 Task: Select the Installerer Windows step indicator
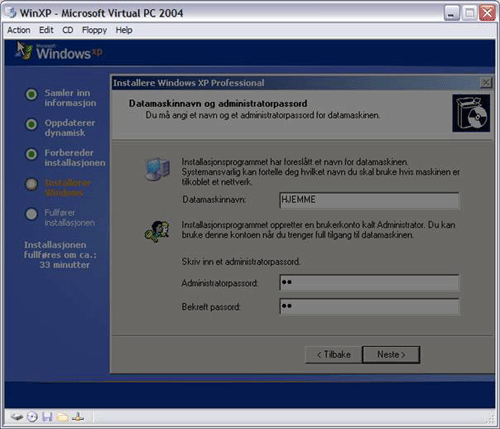click(32, 184)
